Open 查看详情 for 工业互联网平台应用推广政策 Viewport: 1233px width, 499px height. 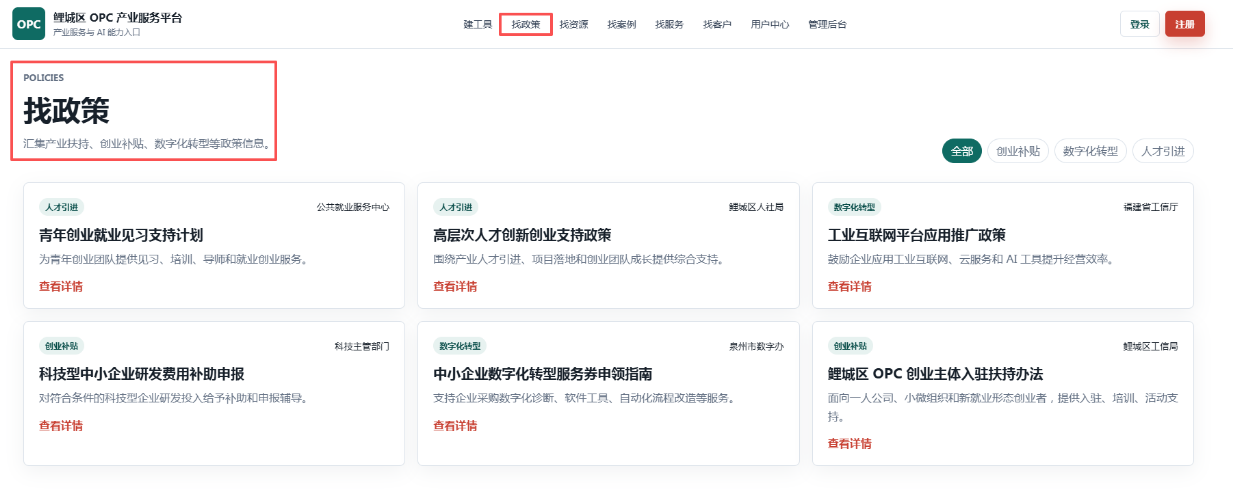pyautogui.click(x=850, y=287)
